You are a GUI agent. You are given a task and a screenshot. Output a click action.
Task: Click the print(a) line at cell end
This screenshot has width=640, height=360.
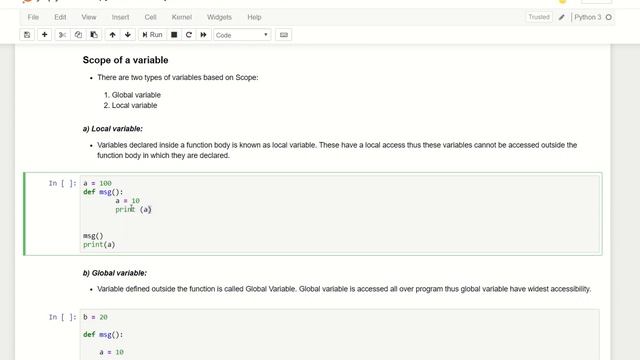[x=99, y=244]
